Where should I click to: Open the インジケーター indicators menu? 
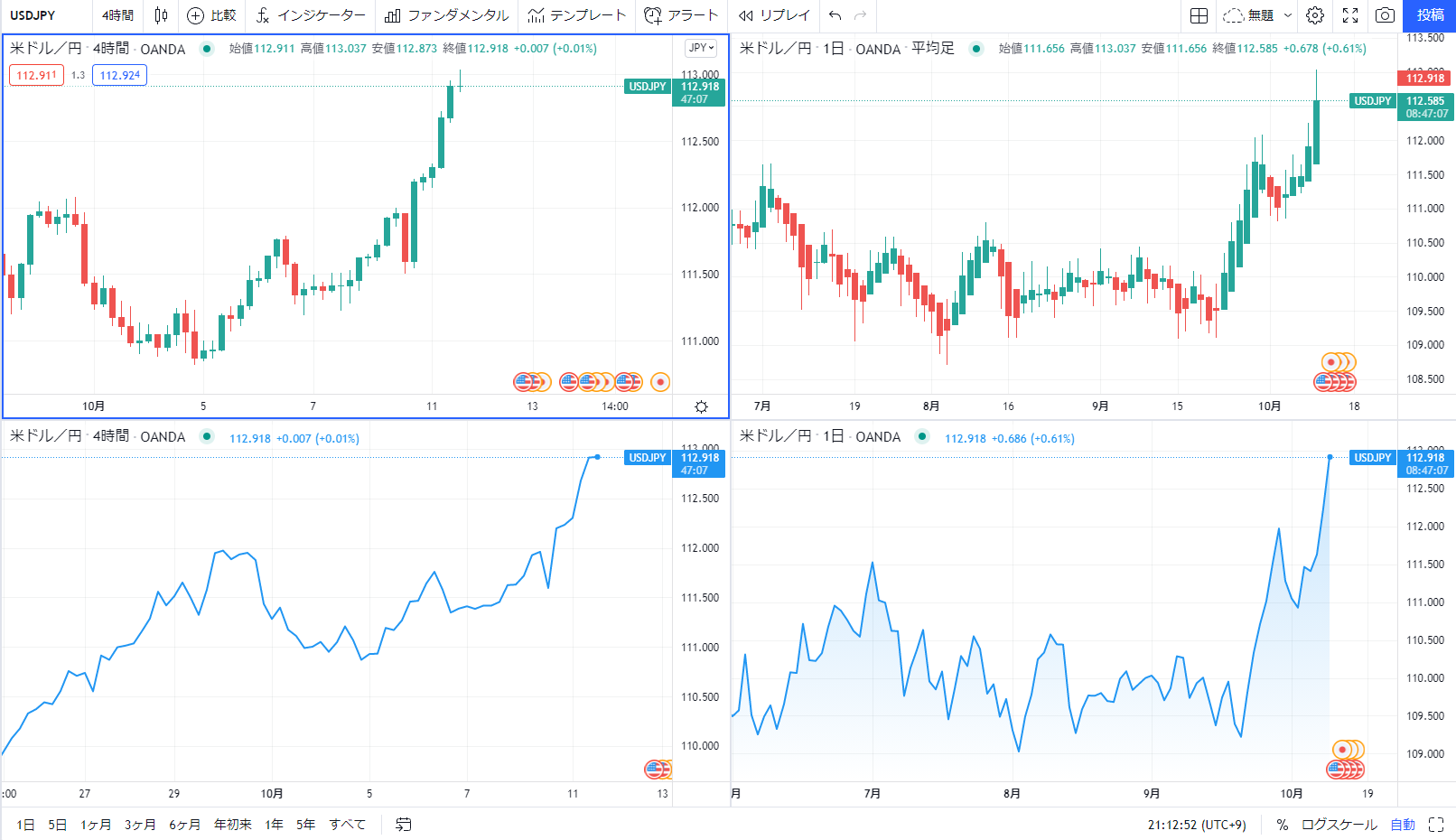(311, 15)
